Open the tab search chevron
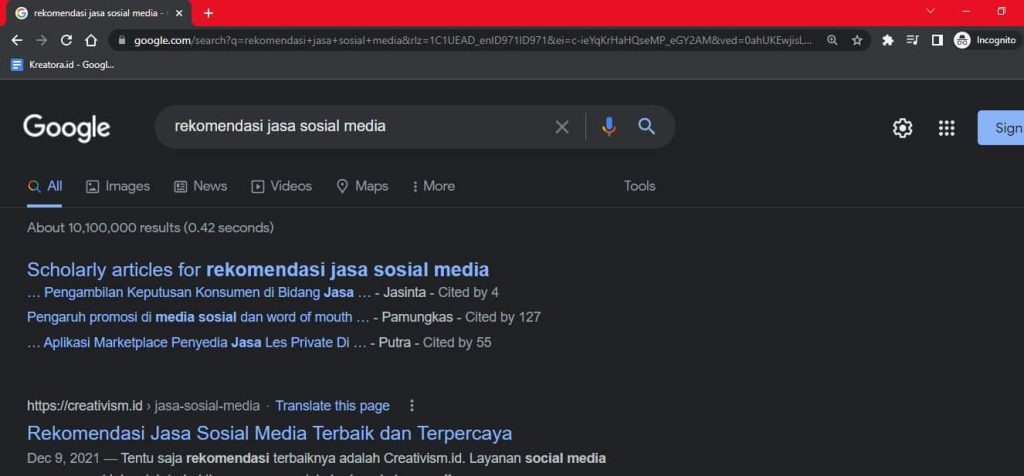 pos(931,11)
